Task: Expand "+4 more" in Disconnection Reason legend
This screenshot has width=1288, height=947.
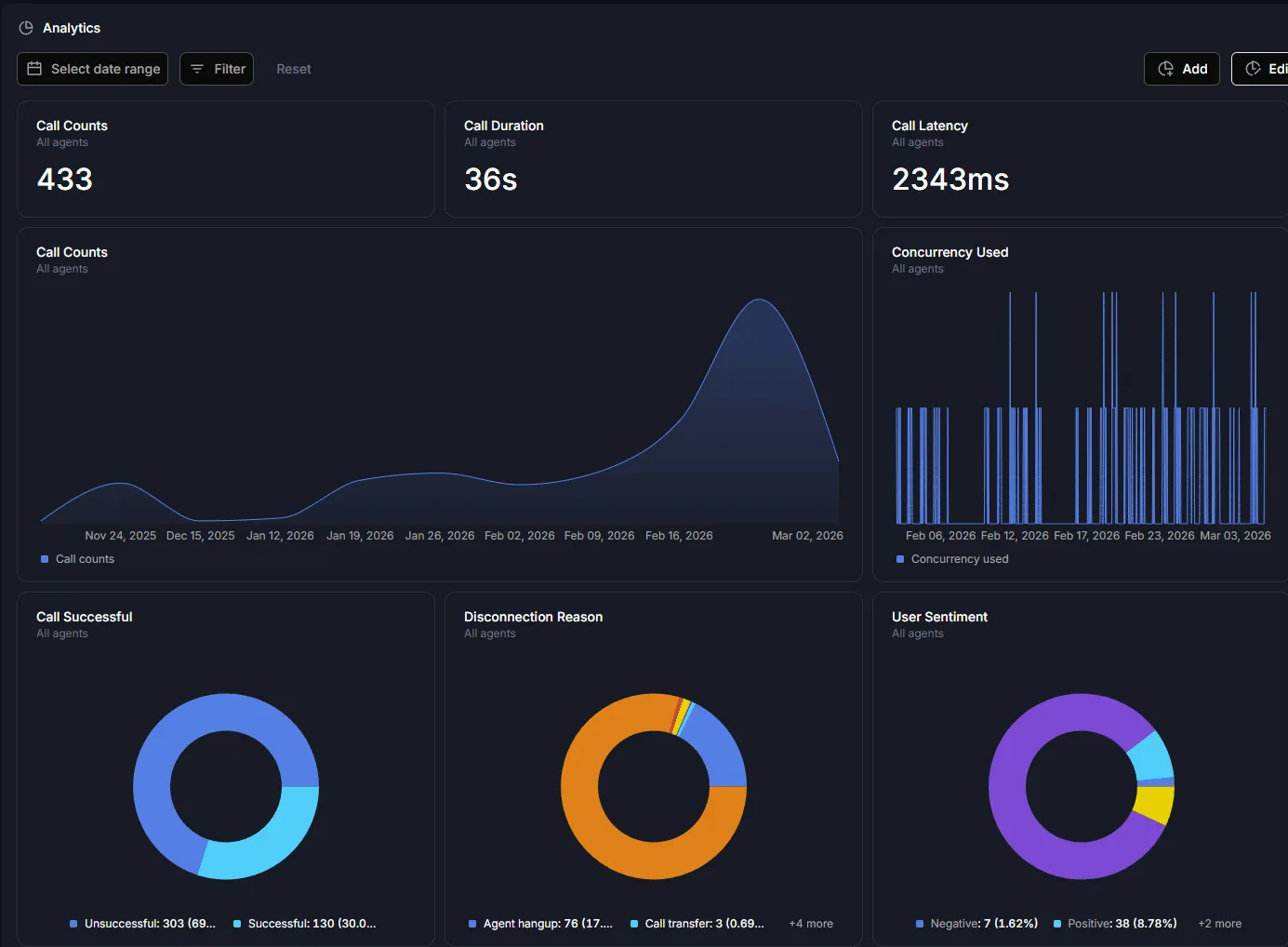Action: (x=811, y=923)
